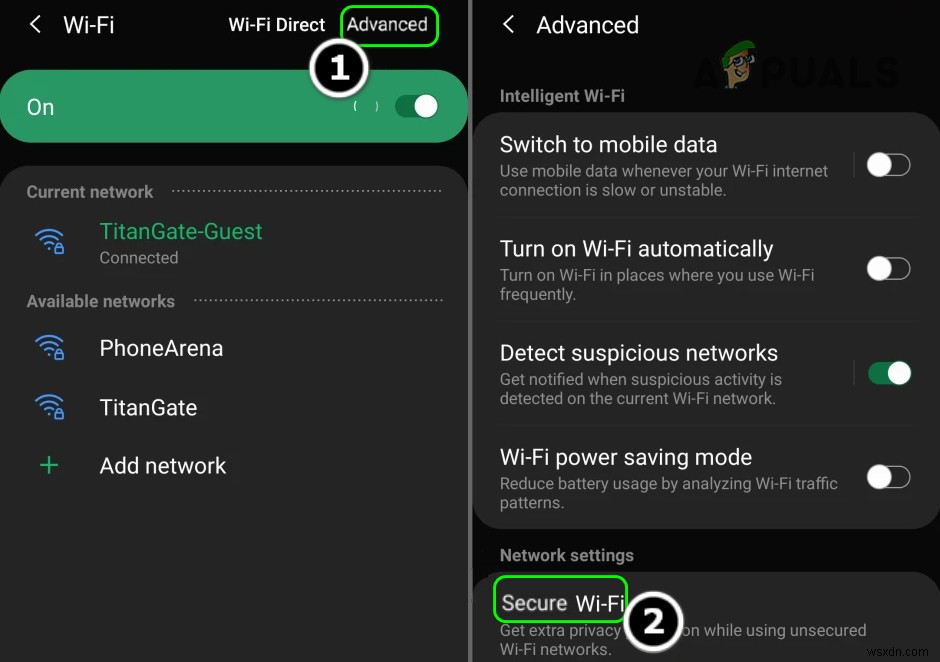Open Wi-Fi Direct
The image size is (940, 662).
tap(277, 25)
